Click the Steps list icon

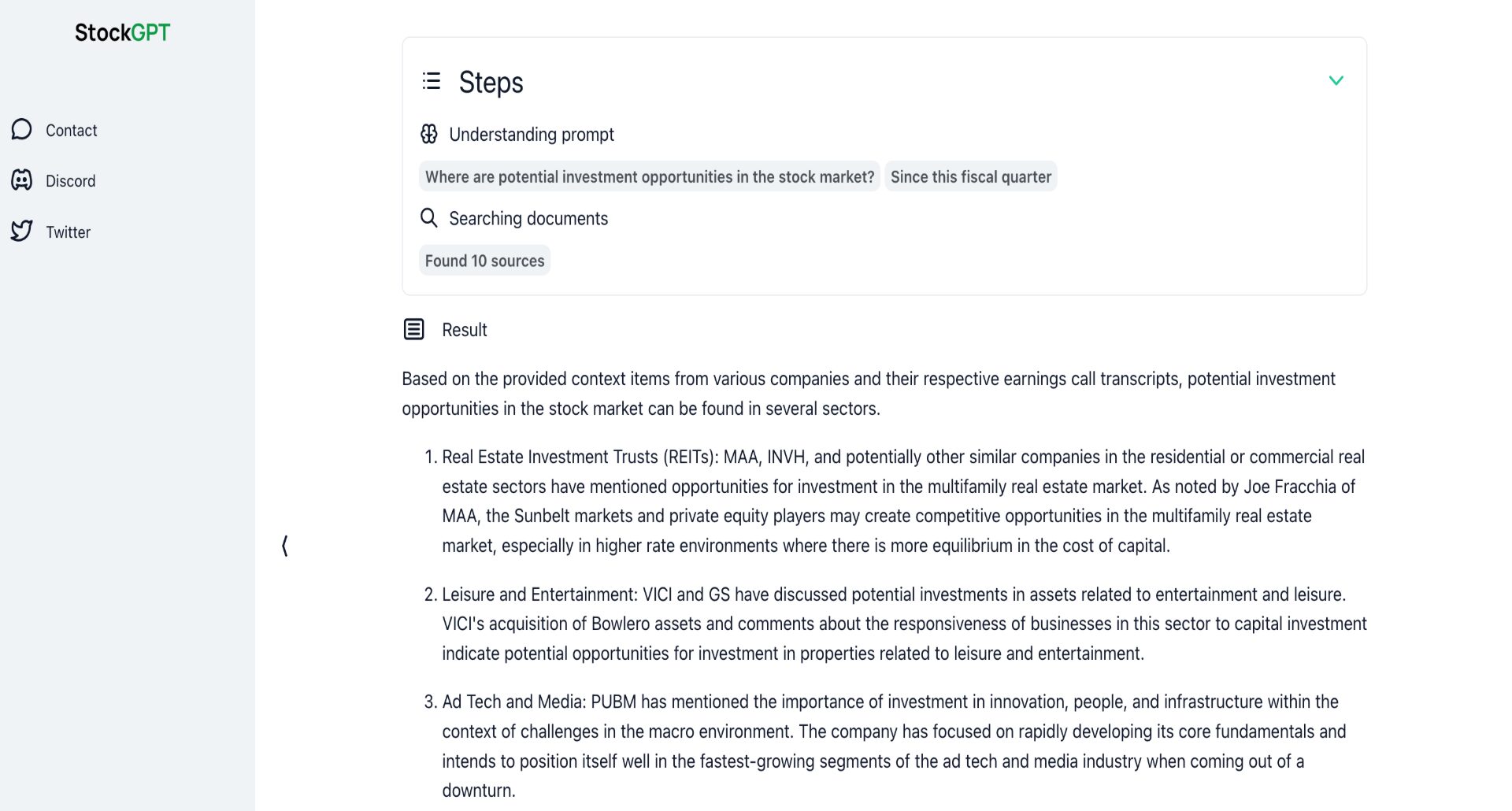(432, 81)
